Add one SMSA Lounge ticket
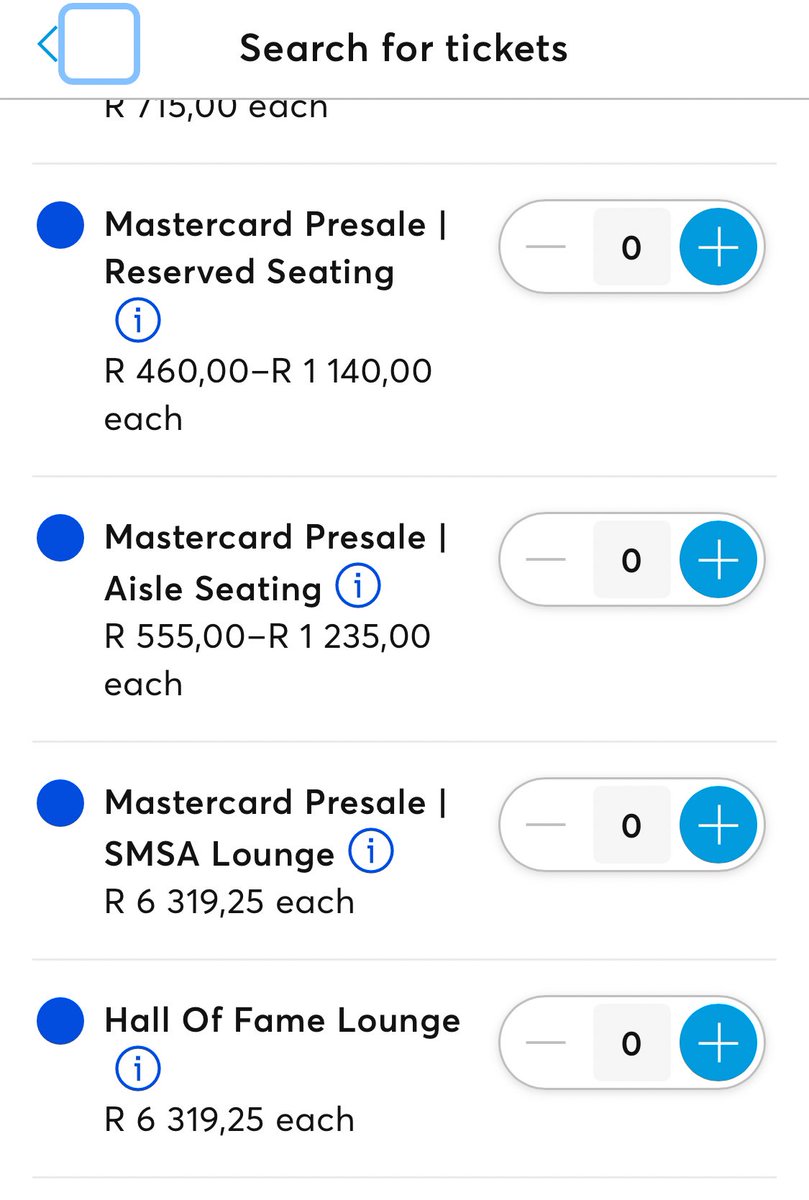The image size is (809, 1200). click(x=718, y=825)
